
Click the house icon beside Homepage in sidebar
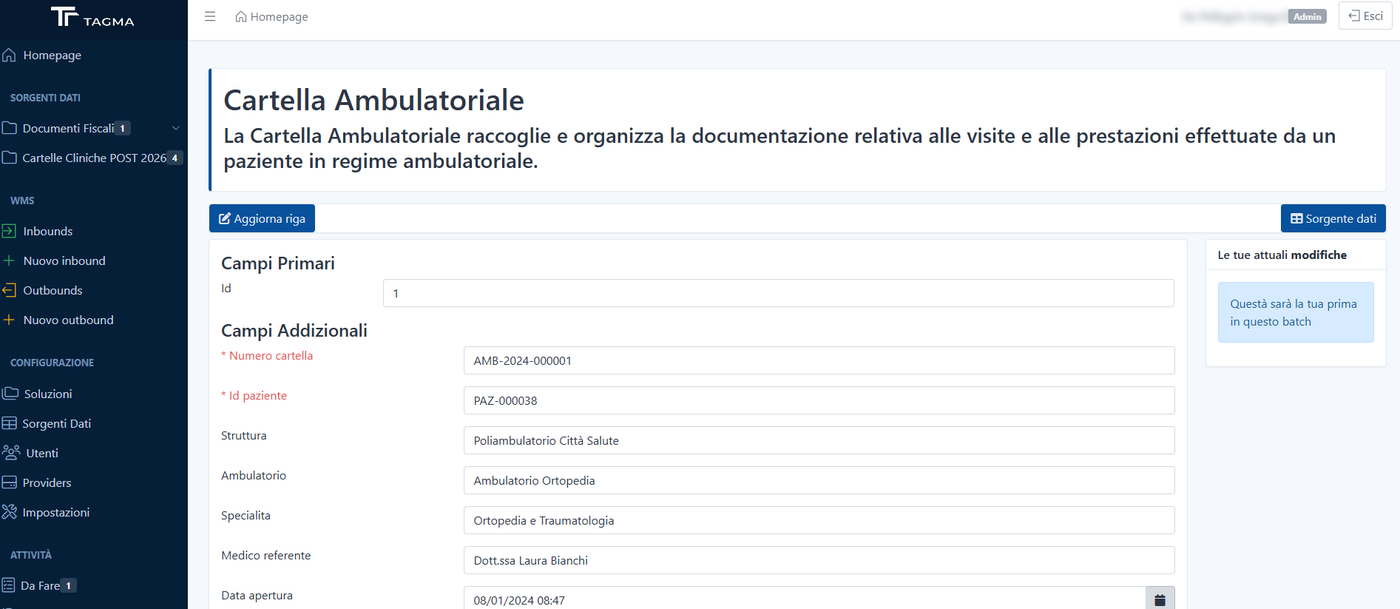coord(9,56)
